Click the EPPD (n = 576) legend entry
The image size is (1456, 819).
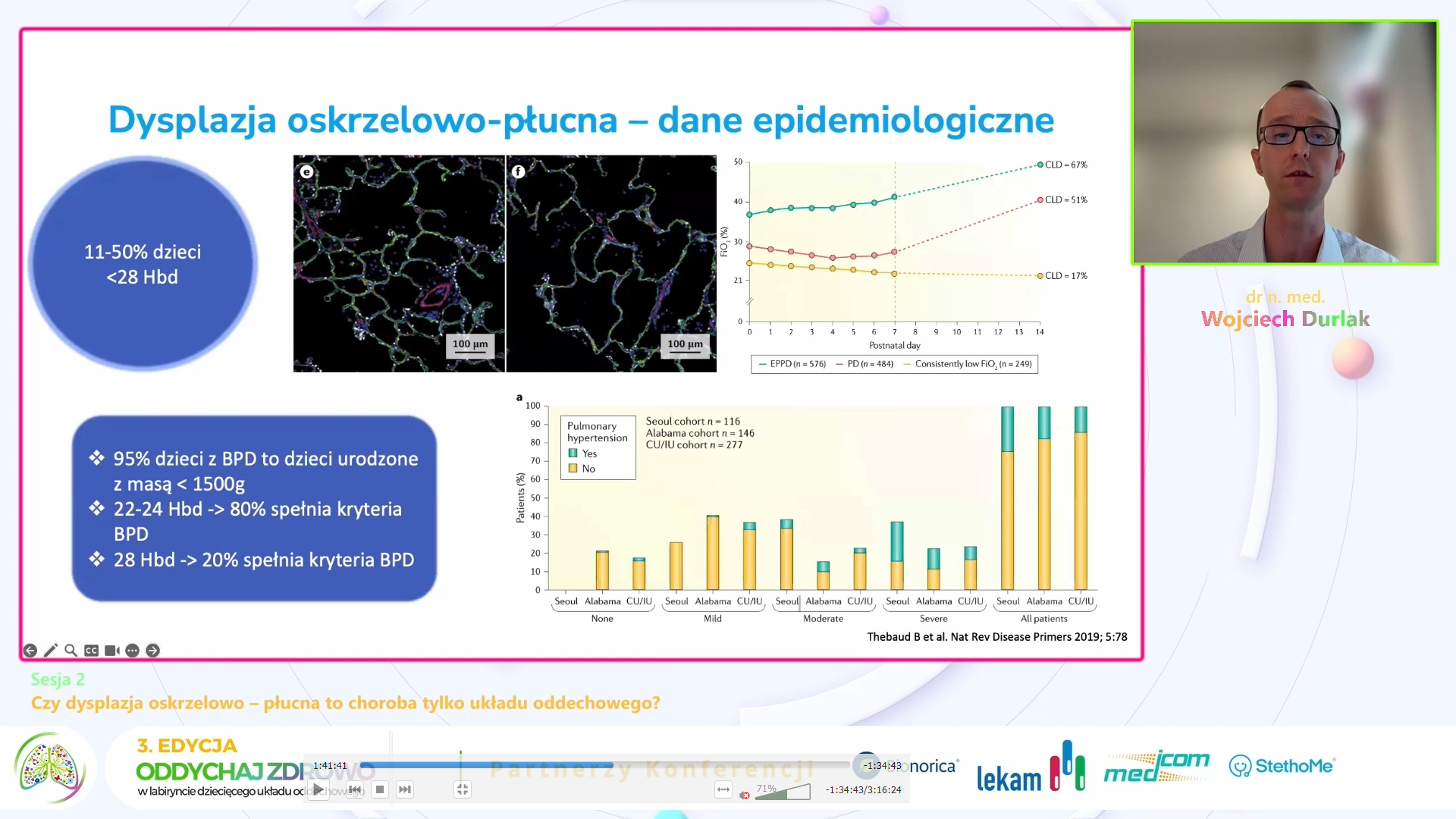pyautogui.click(x=792, y=364)
